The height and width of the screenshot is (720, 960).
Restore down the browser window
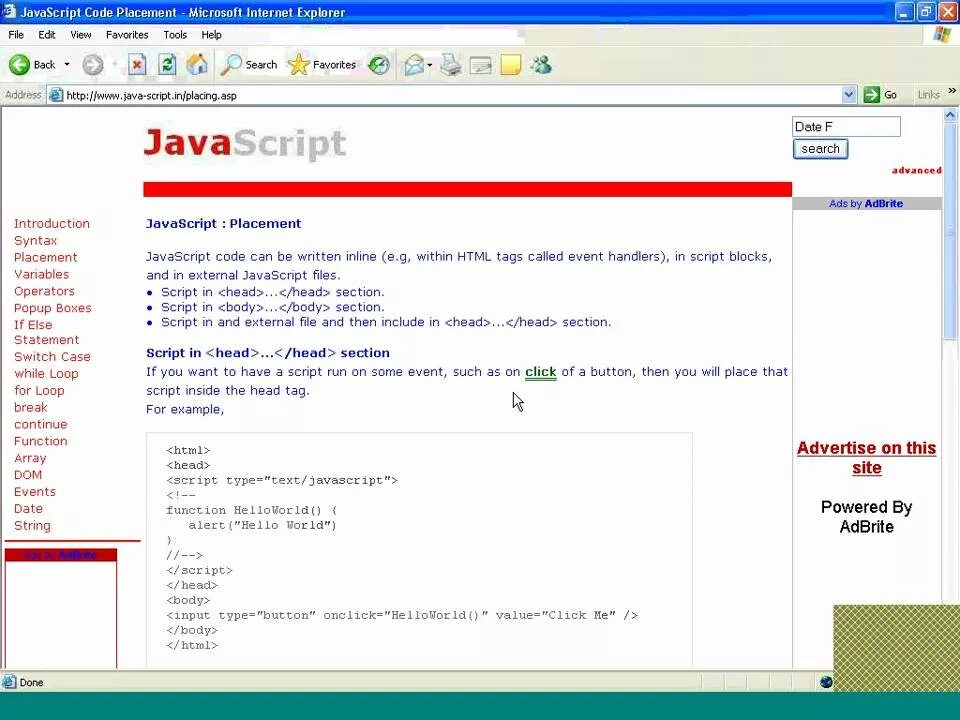926,12
